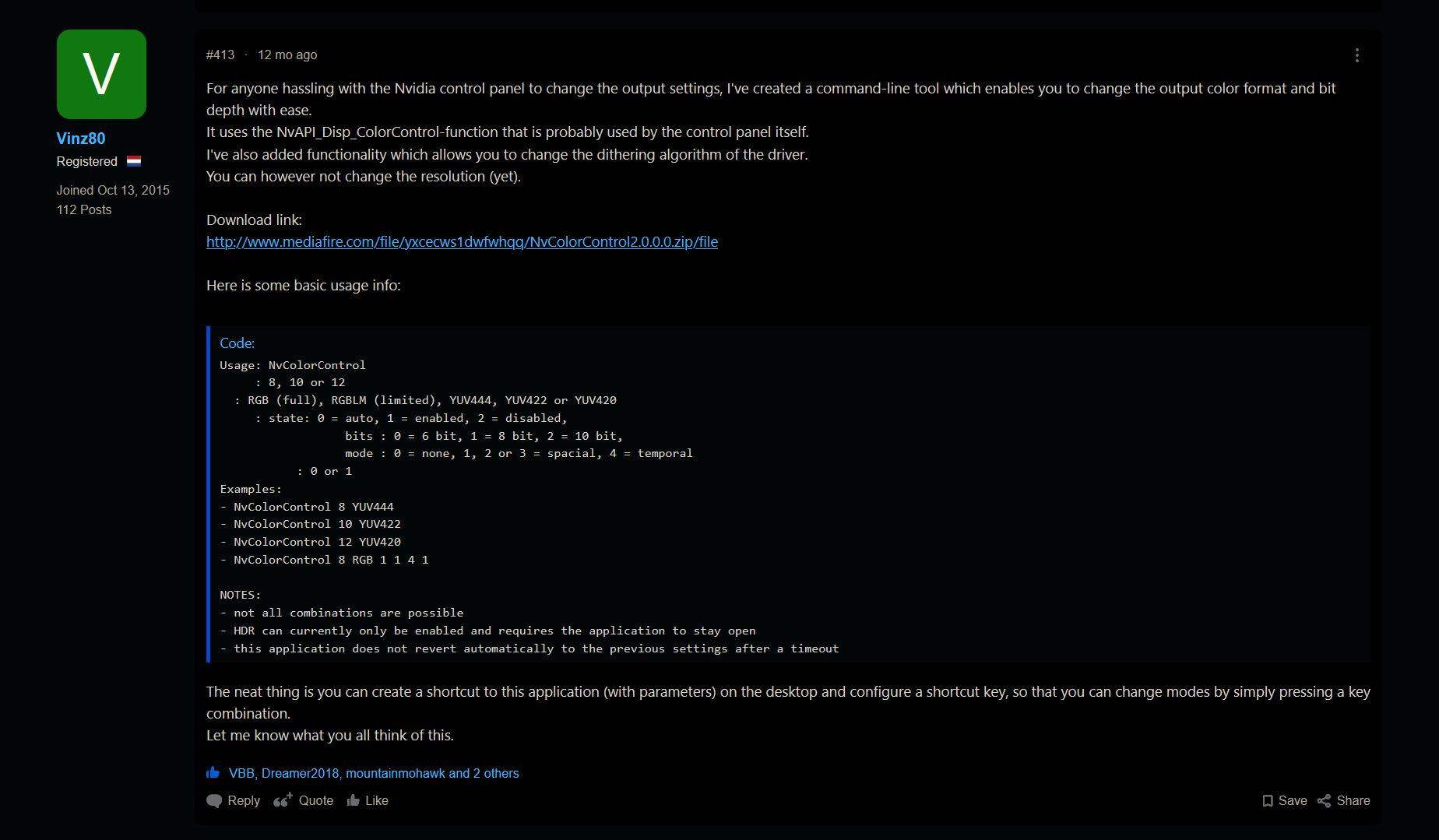This screenshot has height=840, width=1439.
Task: Open the mediafire NvColorControl download link
Action: (x=462, y=242)
